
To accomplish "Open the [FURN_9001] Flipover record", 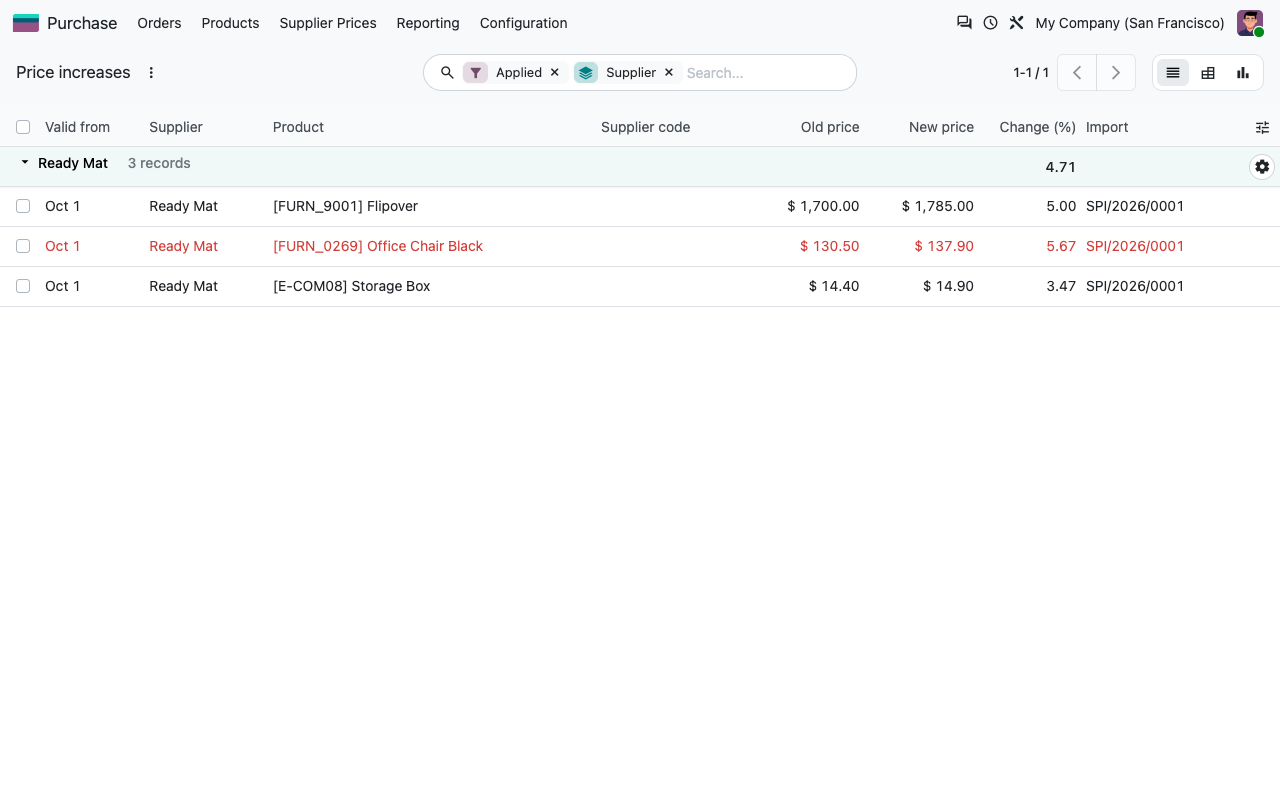I will pyautogui.click(x=345, y=206).
